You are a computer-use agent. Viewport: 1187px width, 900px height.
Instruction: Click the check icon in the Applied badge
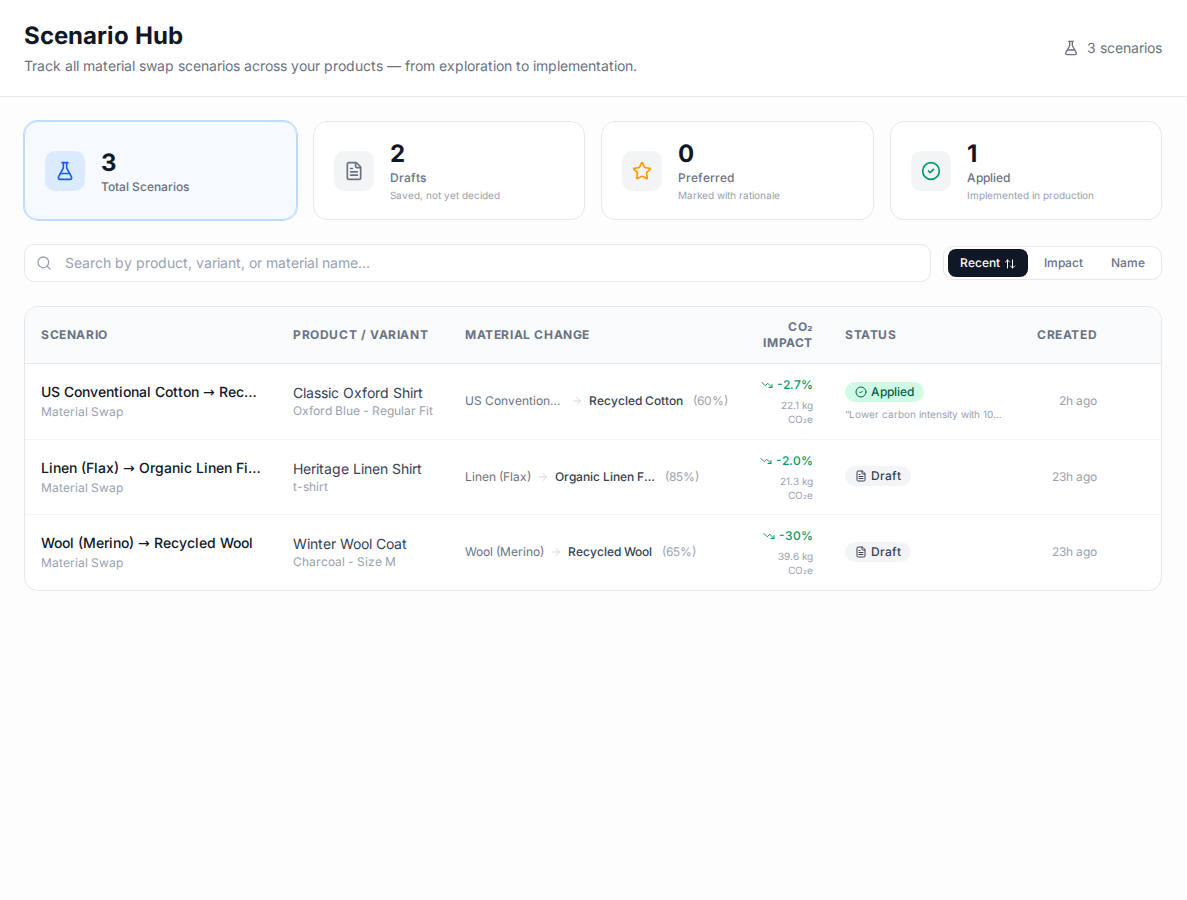point(861,392)
